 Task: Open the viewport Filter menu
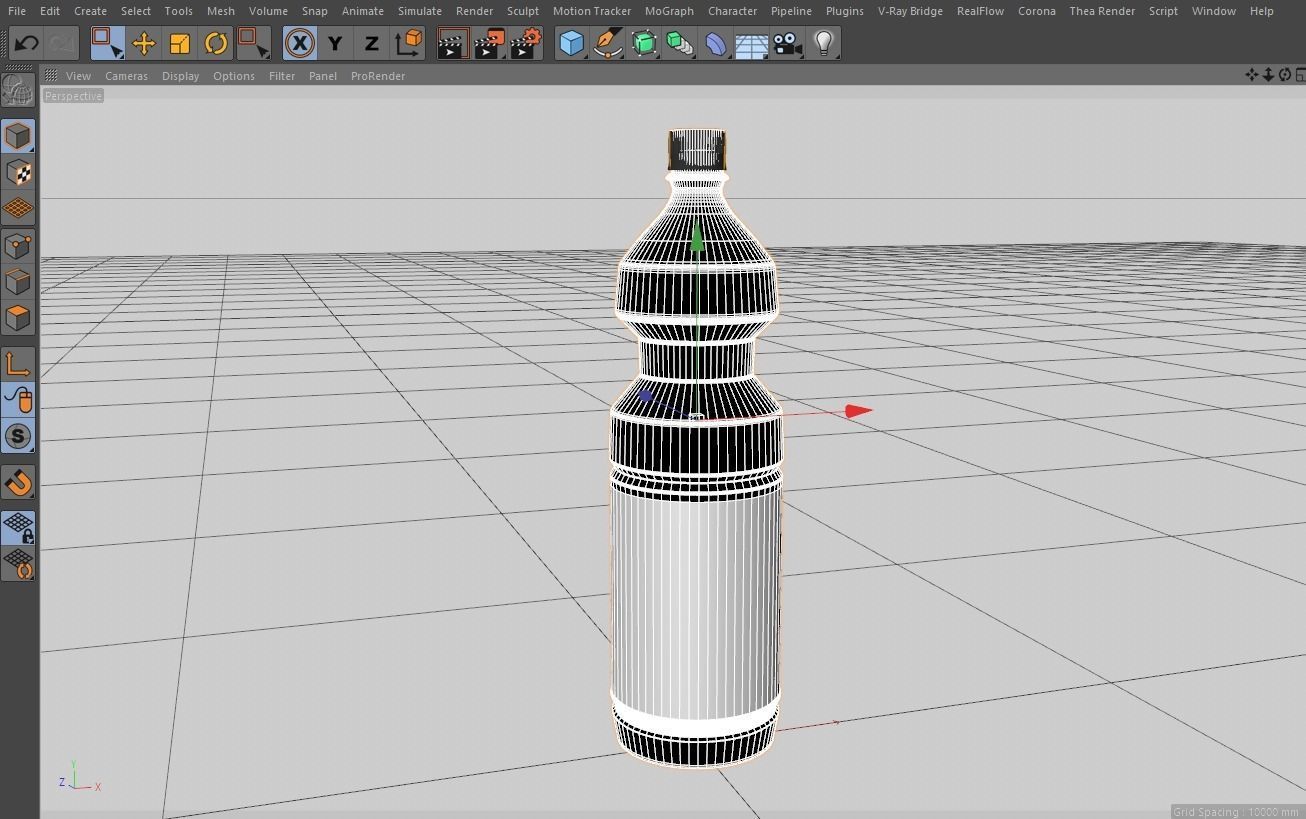(x=282, y=76)
